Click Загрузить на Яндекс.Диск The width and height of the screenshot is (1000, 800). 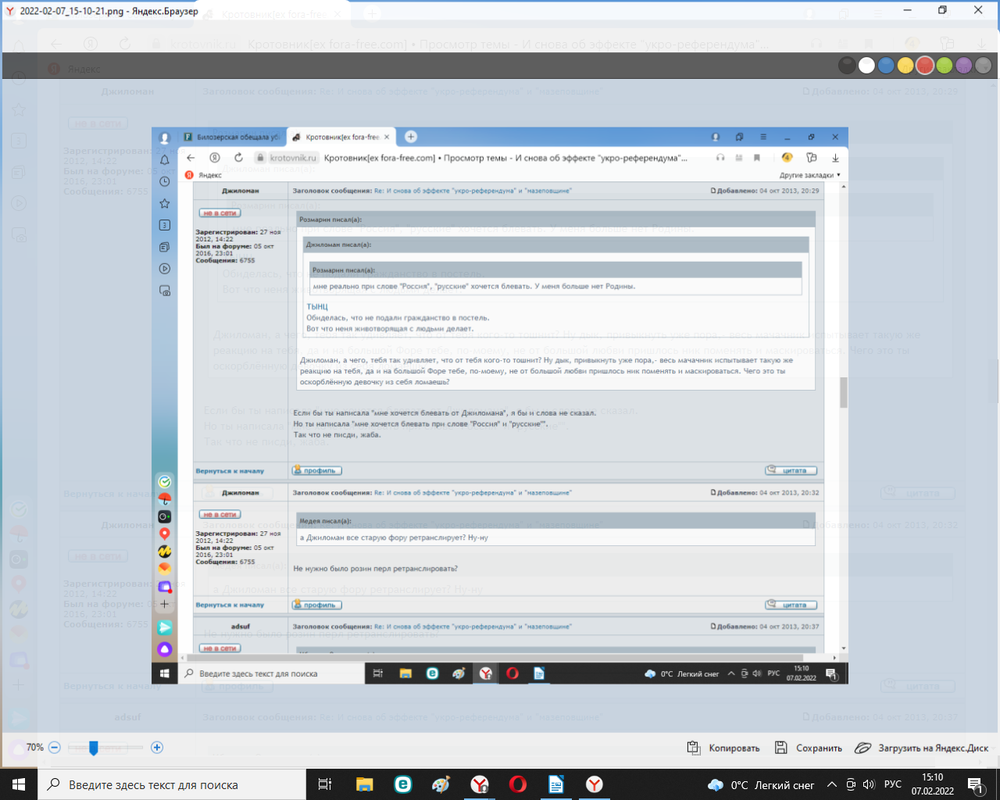point(922,748)
